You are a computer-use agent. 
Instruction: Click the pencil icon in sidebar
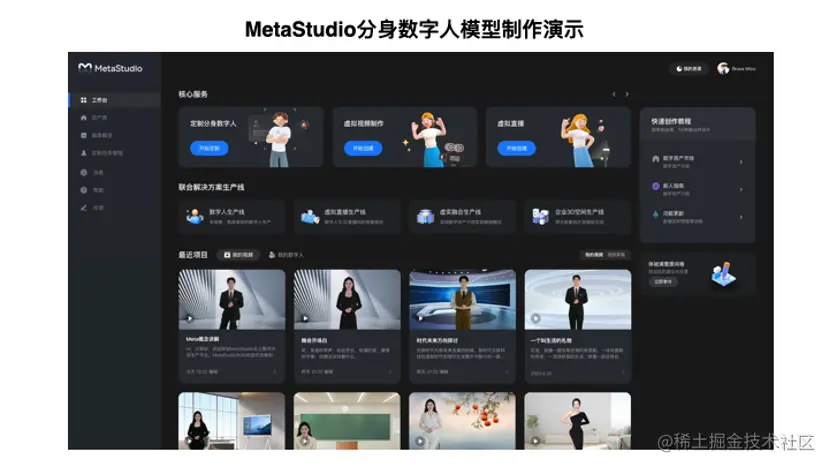tap(83, 208)
